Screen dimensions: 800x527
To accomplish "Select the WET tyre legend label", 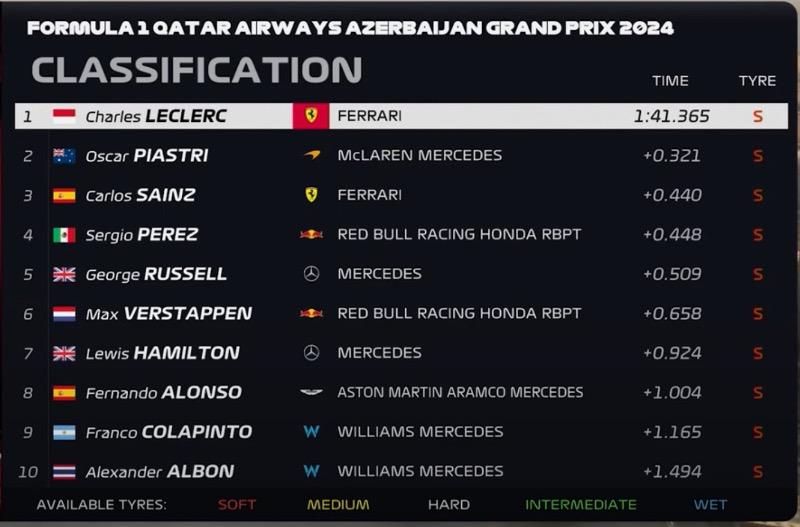I will pos(710,505).
